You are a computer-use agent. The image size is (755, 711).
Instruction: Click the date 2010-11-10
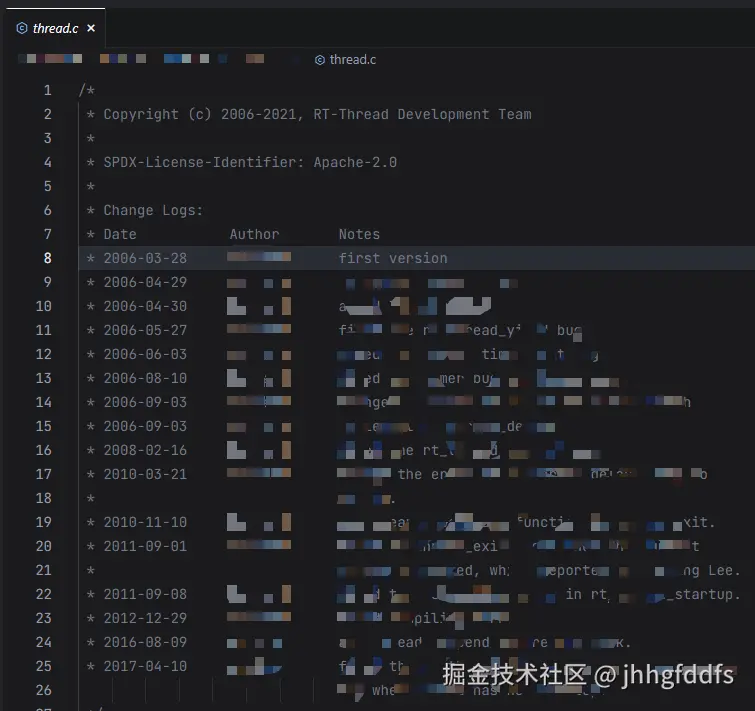(x=145, y=522)
